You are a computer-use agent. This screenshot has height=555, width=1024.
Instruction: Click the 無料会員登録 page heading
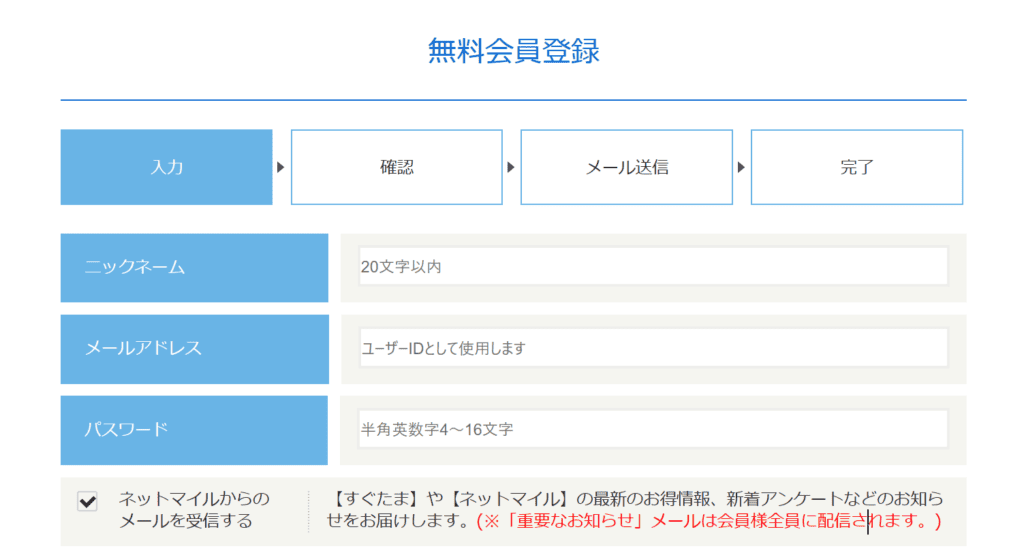pyautogui.click(x=513, y=51)
